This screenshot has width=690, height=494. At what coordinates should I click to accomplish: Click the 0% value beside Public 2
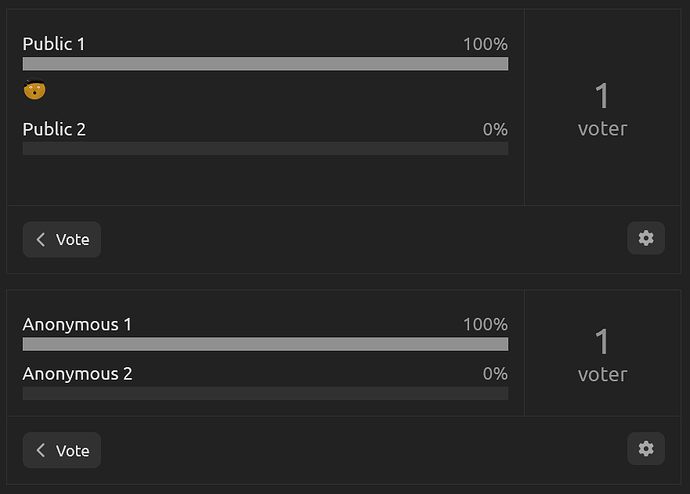click(x=495, y=129)
